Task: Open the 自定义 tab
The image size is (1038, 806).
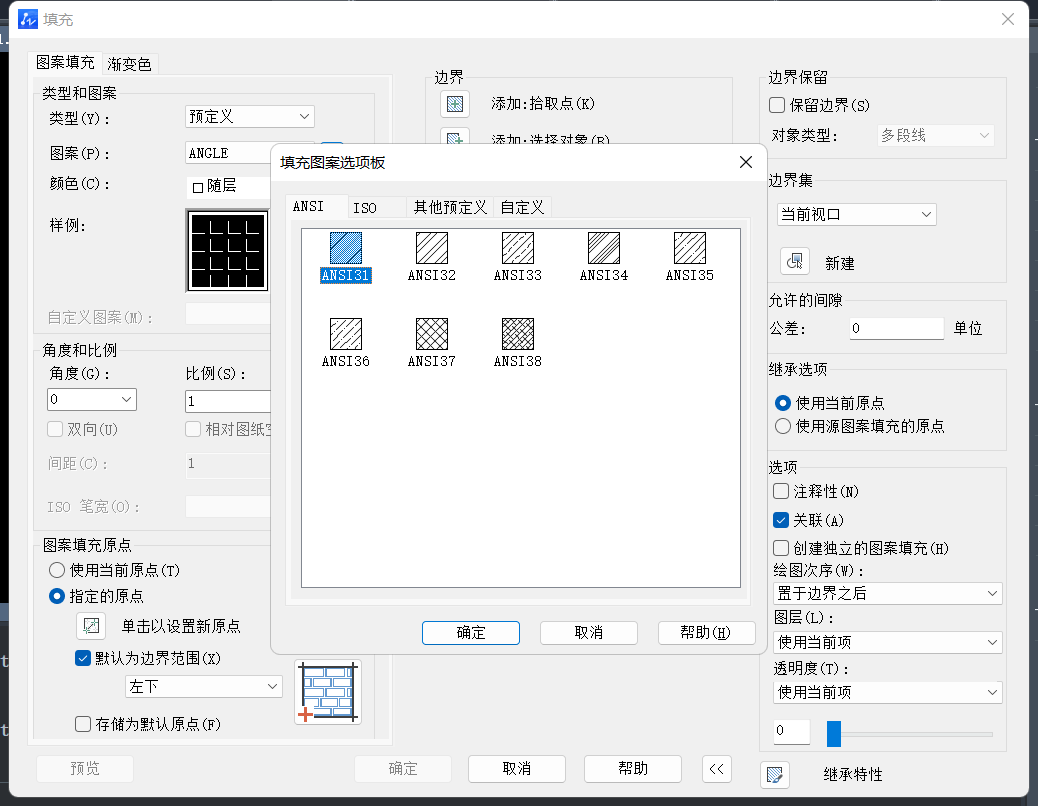Action: [522, 208]
